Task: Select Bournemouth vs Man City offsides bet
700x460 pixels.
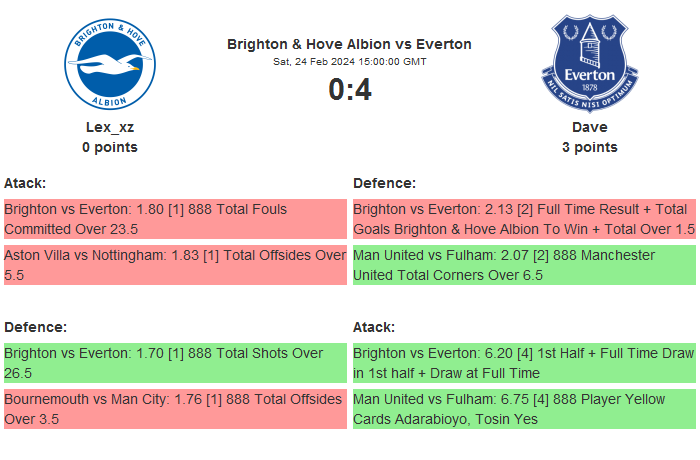Action: [x=174, y=409]
